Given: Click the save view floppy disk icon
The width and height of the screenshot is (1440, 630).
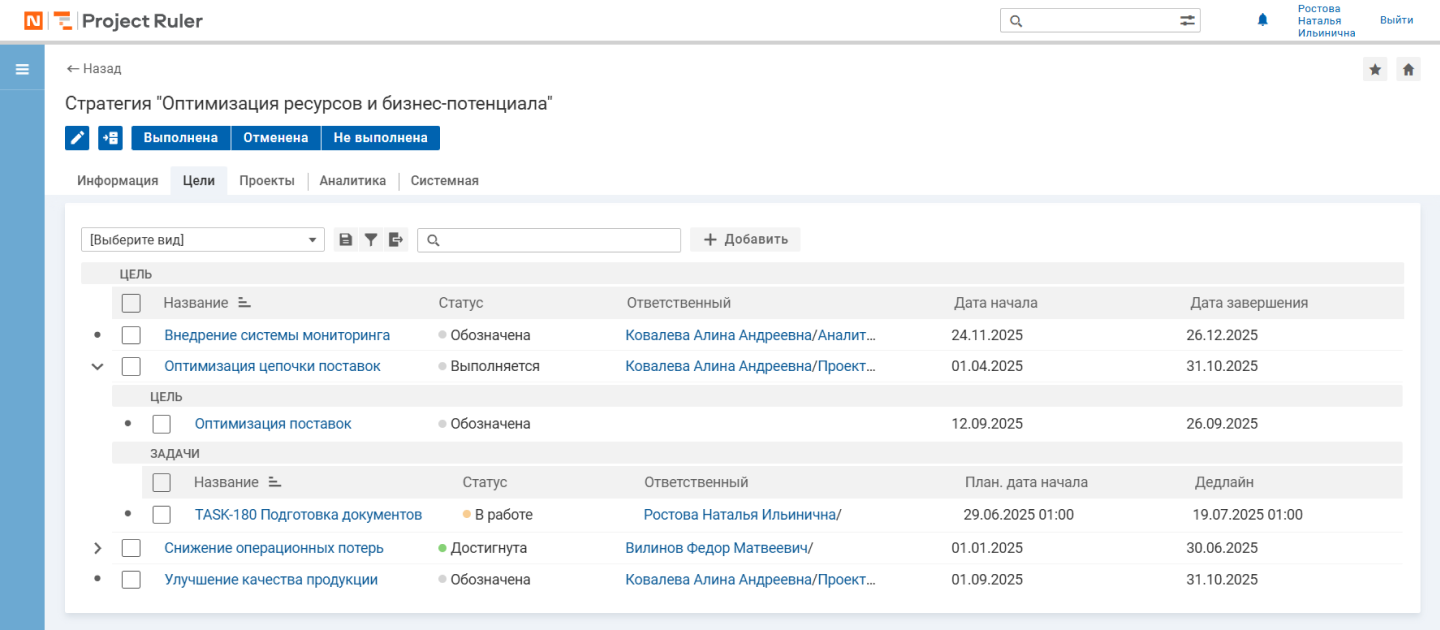Looking at the screenshot, I should point(346,240).
